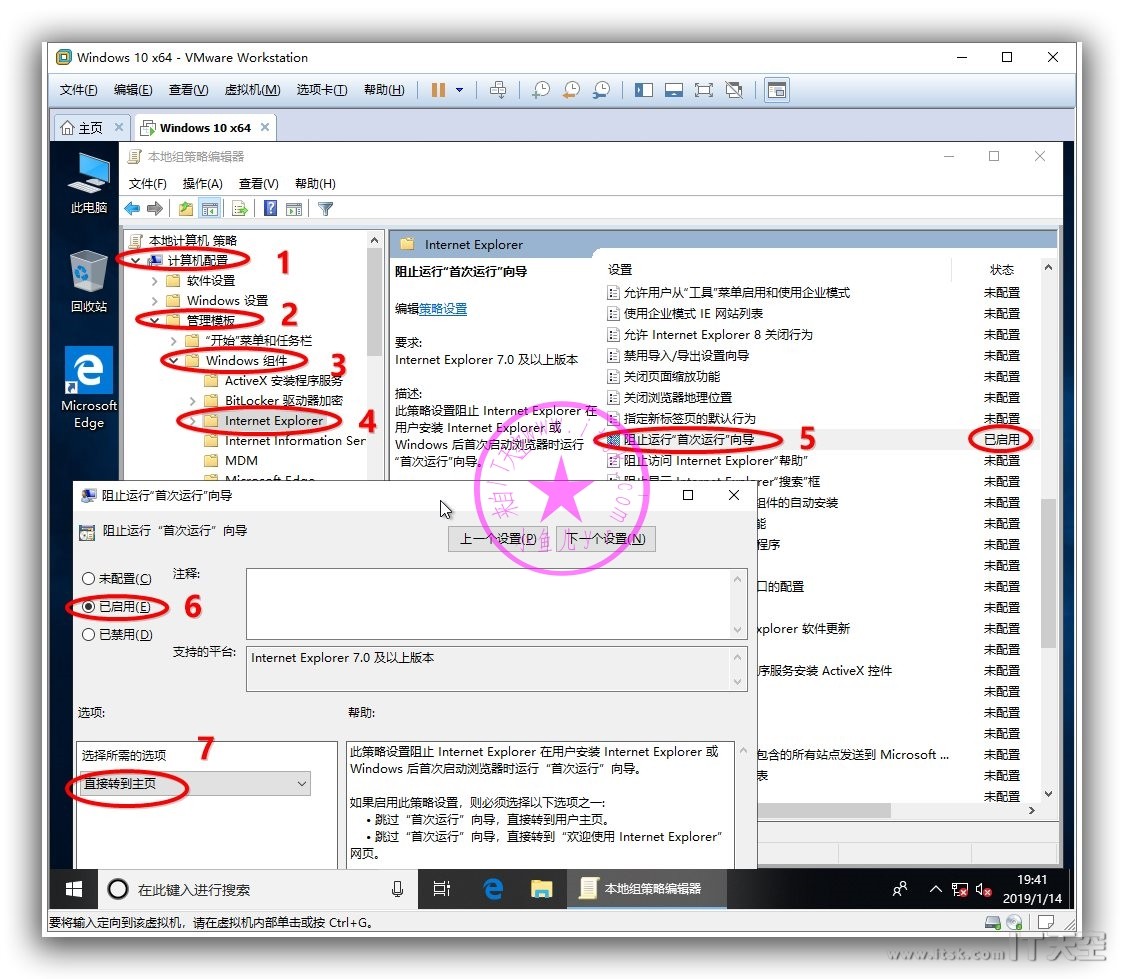Expand the BitLocker 驱动器加密 tree node
This screenshot has height=979, width=1124.
(x=193, y=401)
